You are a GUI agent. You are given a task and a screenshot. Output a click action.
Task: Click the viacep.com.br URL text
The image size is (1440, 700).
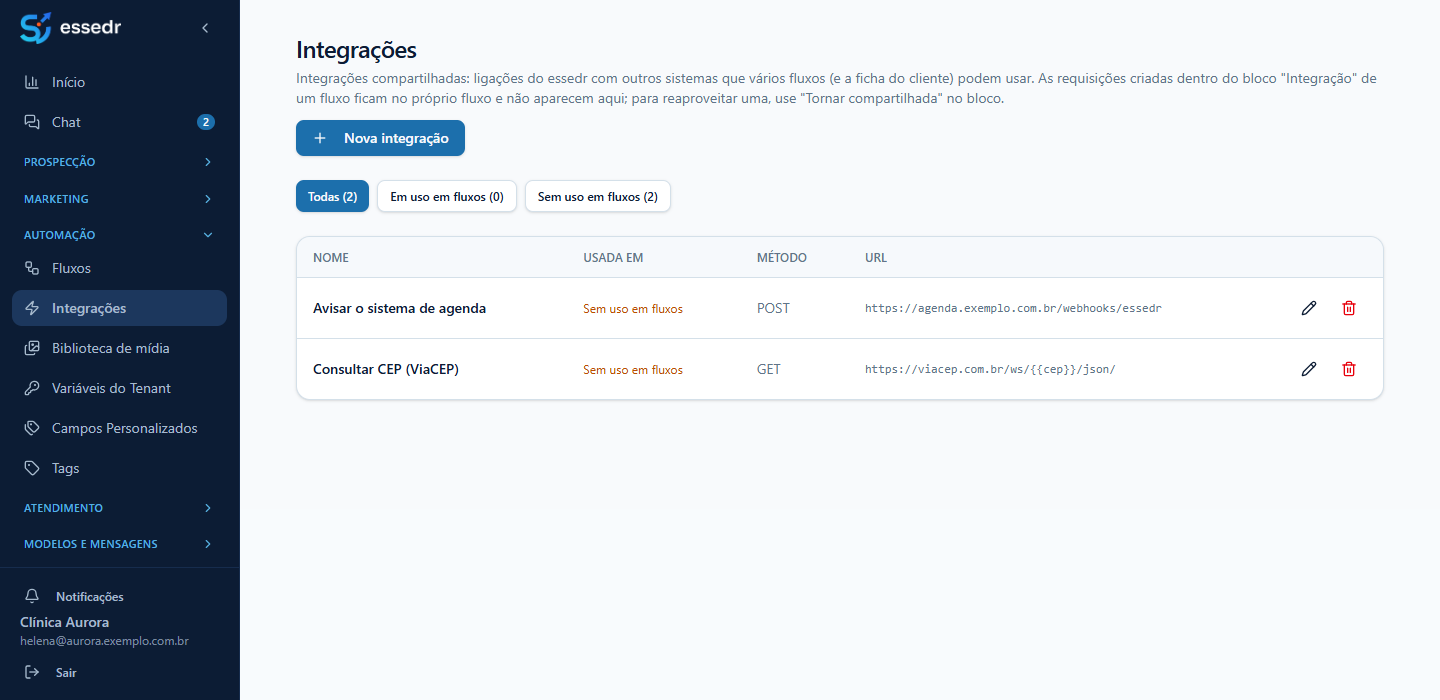990,369
